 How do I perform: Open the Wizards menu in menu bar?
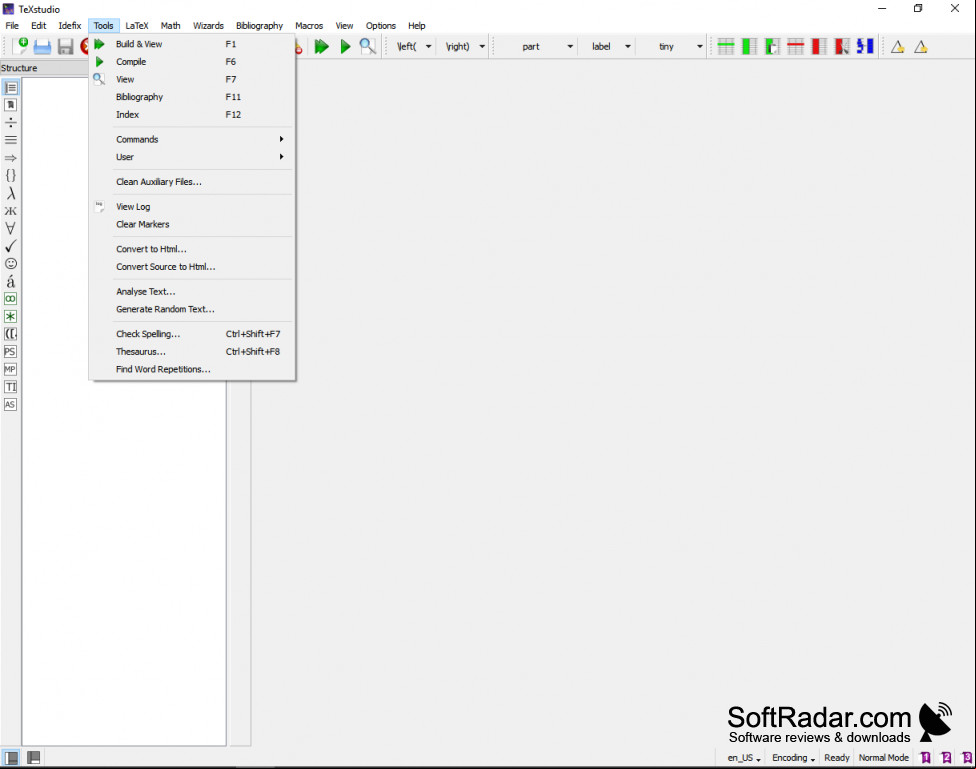click(x=208, y=26)
